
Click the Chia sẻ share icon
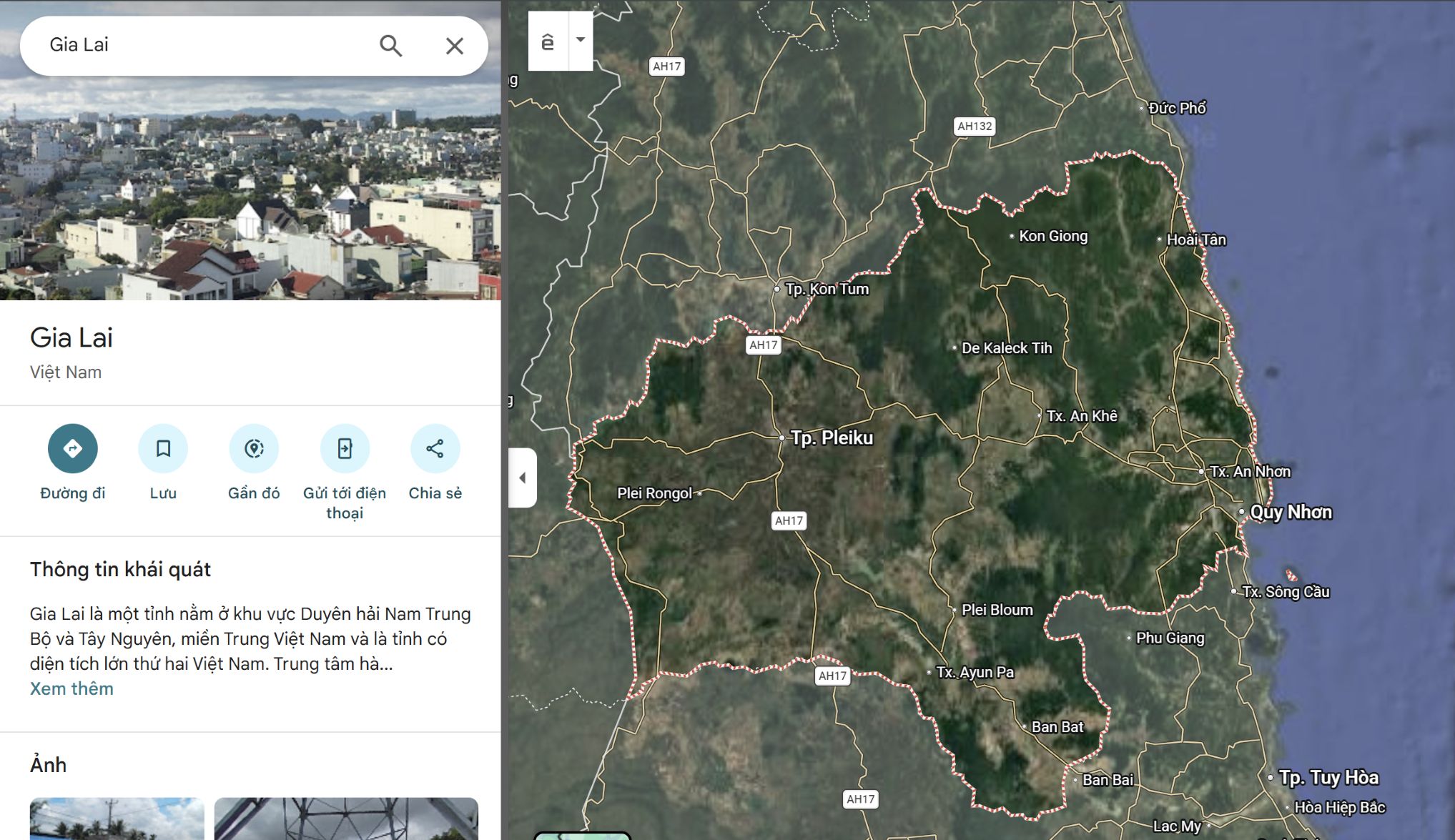(x=435, y=448)
